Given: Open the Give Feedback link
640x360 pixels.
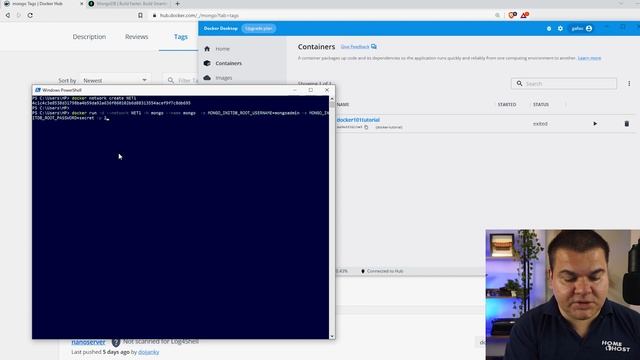Looking at the screenshot, I should [358, 47].
